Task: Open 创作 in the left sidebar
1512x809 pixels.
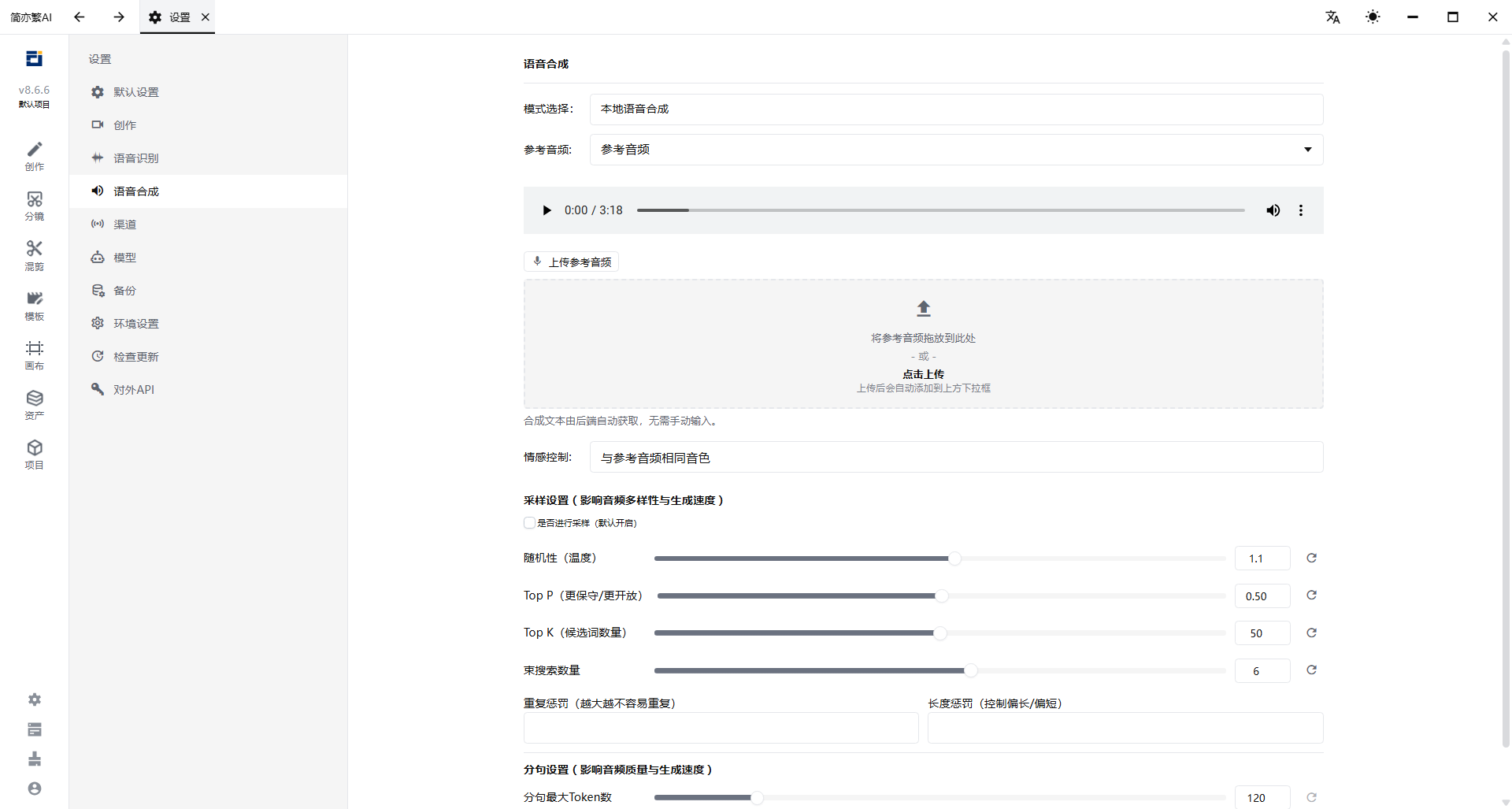Action: (34, 156)
